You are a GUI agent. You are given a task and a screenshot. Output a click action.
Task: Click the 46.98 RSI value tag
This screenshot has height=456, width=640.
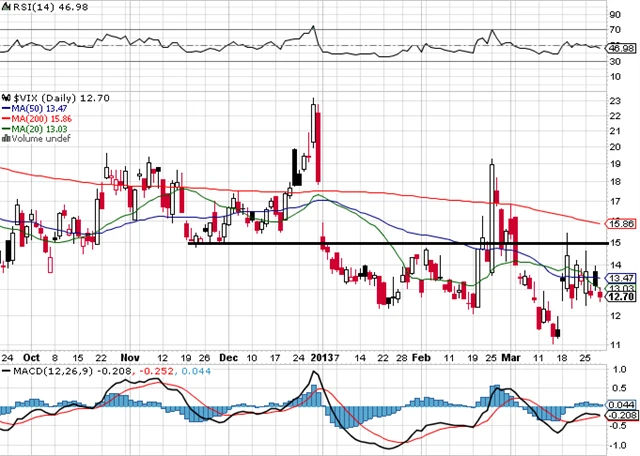point(622,47)
